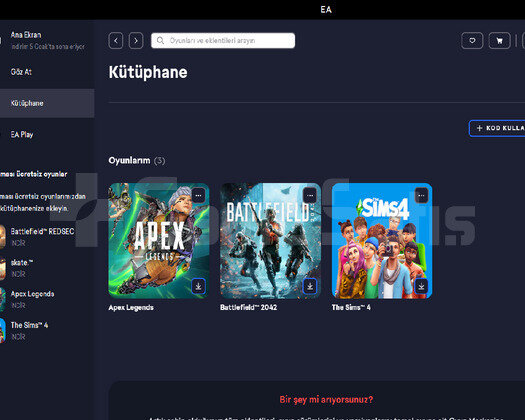The height and width of the screenshot is (420, 525).
Task: Download The Sims 4 via its download icon
Action: point(422,286)
